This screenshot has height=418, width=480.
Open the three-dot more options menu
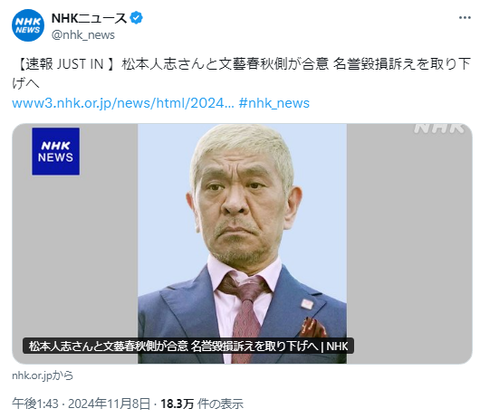click(x=465, y=18)
